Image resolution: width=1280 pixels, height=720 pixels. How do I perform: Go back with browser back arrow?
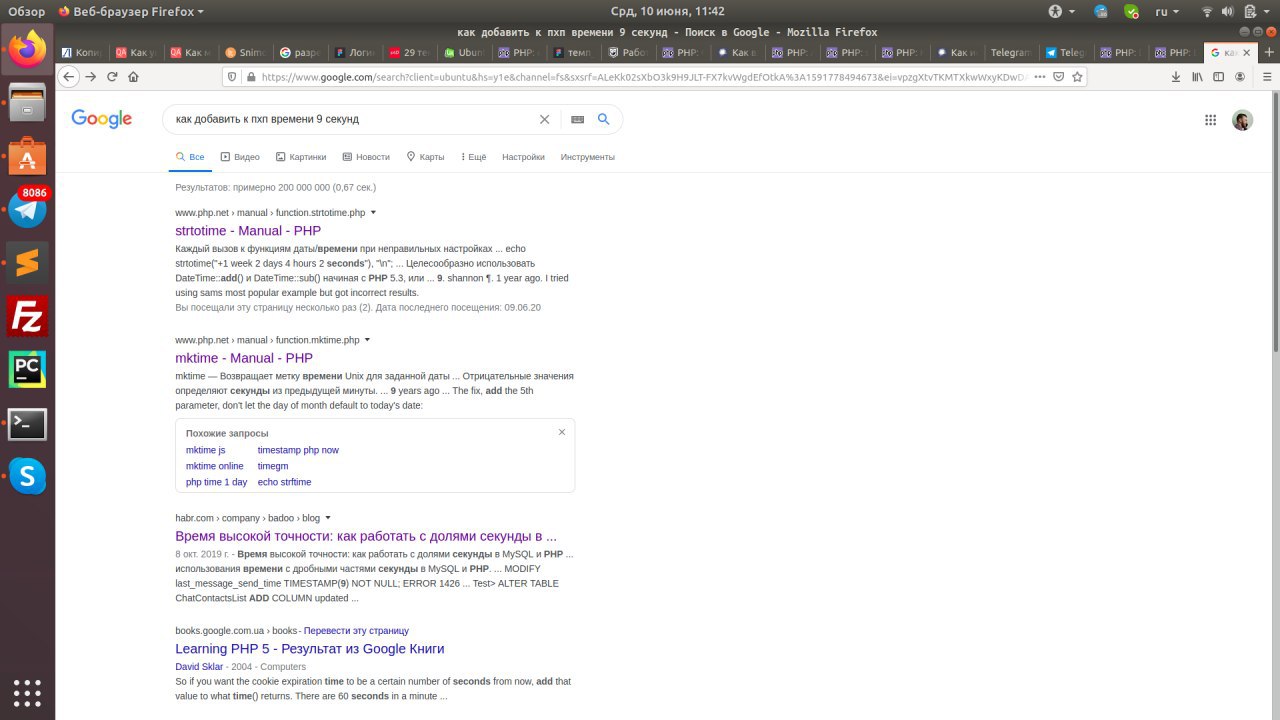coord(68,76)
